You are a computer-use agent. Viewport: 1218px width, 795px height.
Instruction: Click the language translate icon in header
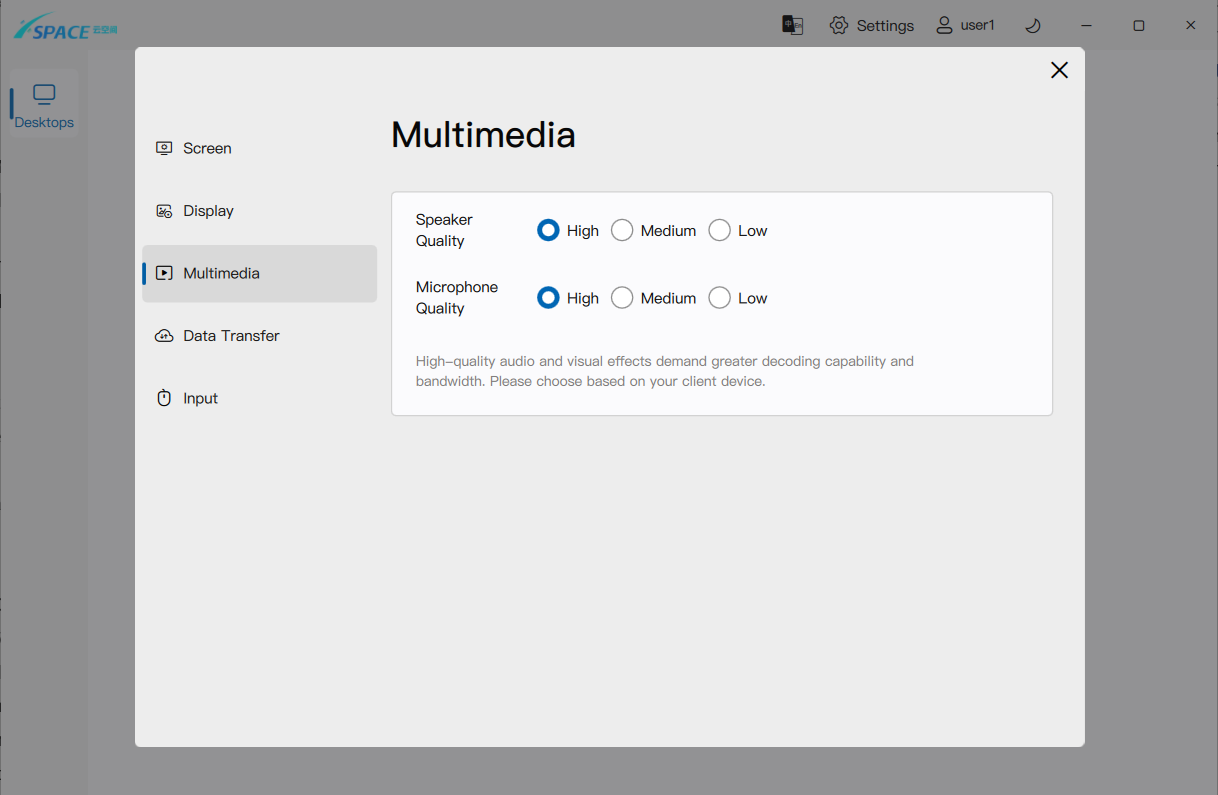point(793,25)
